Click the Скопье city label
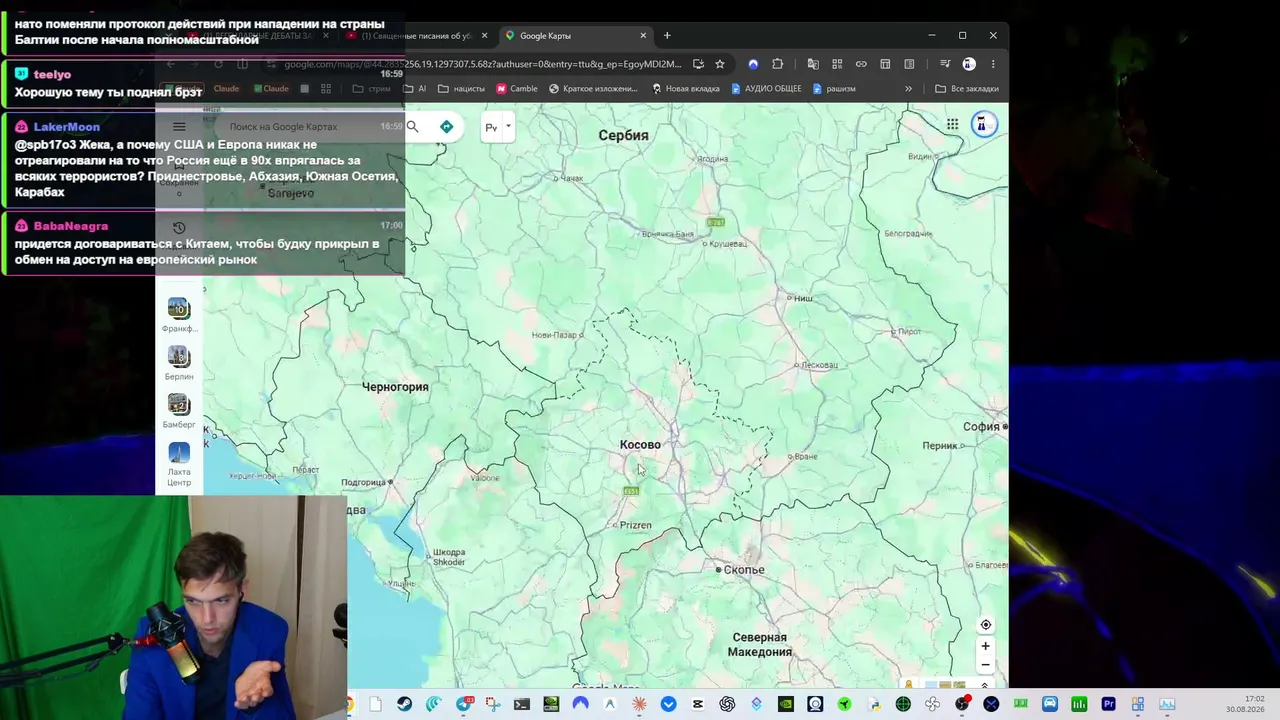Viewport: 1280px width, 720px height. coord(744,570)
